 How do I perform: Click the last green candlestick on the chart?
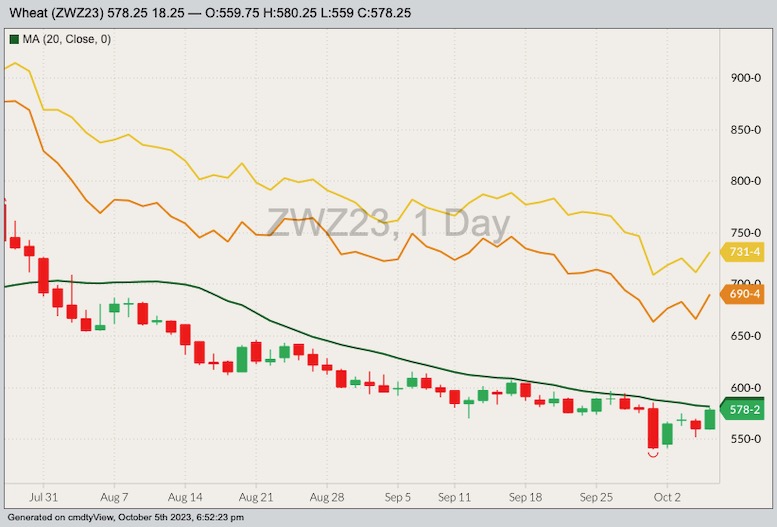click(x=710, y=419)
